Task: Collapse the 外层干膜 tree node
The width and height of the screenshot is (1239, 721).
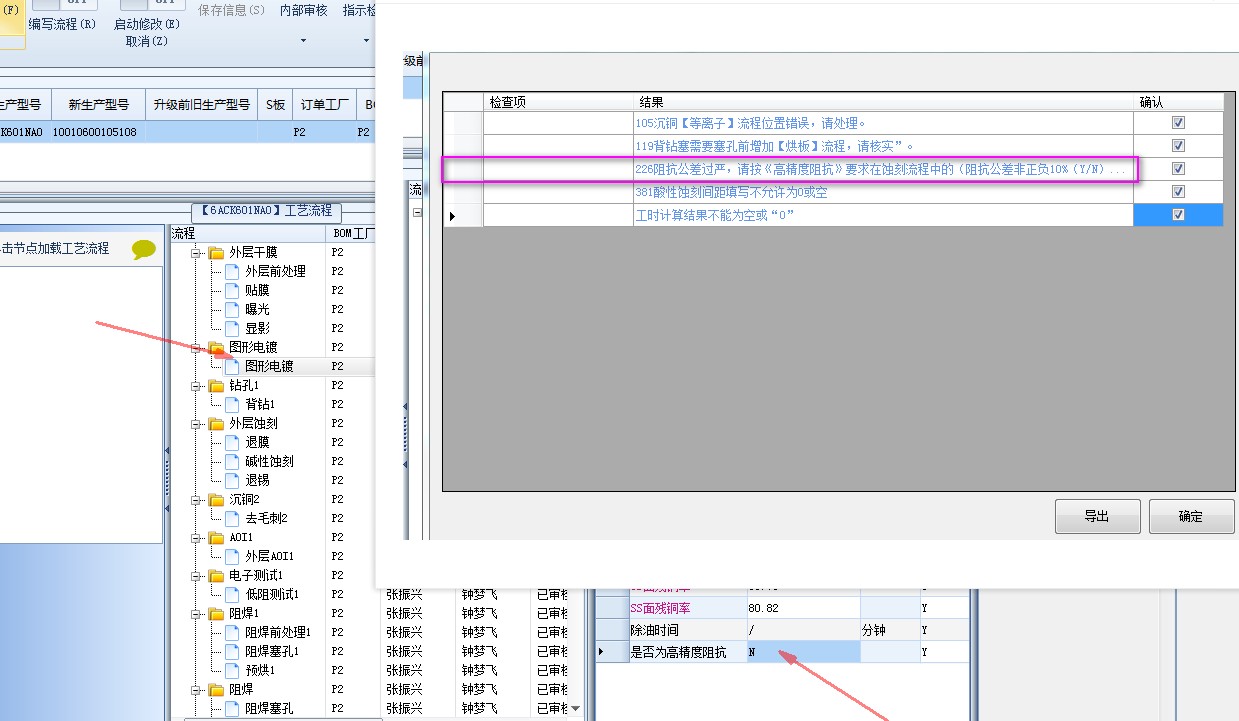Action: [197, 253]
